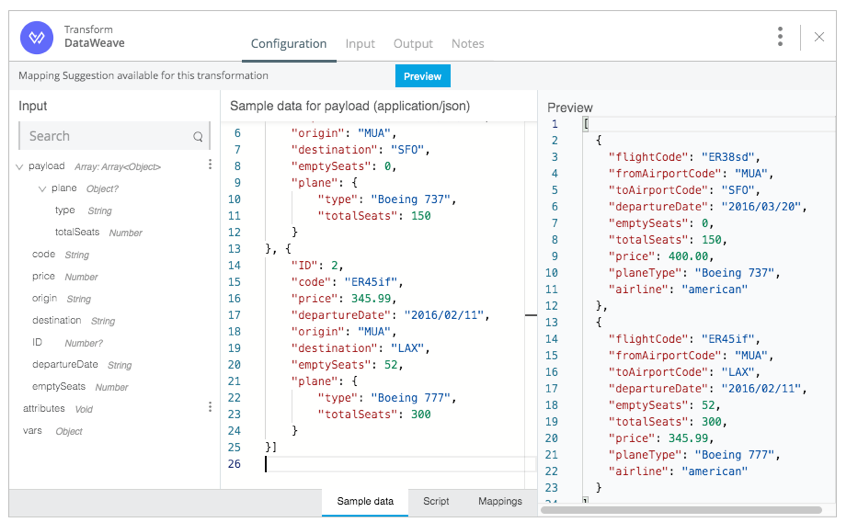Switch to the Configuration tab

(288, 44)
